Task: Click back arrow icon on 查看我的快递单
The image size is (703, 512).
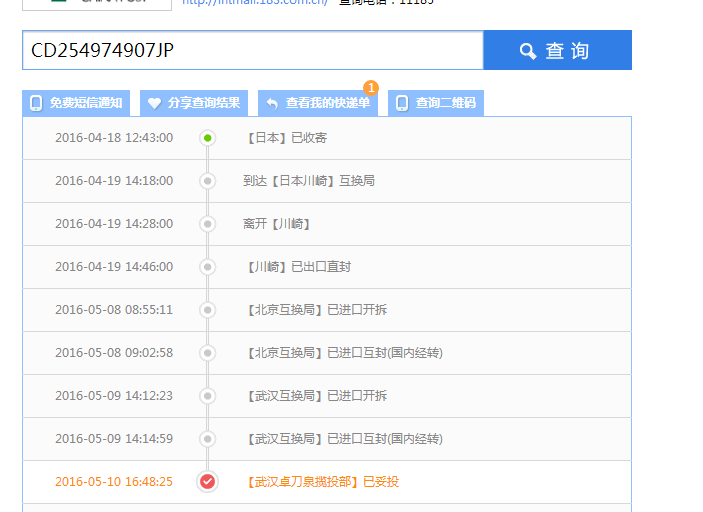Action: pos(272,104)
